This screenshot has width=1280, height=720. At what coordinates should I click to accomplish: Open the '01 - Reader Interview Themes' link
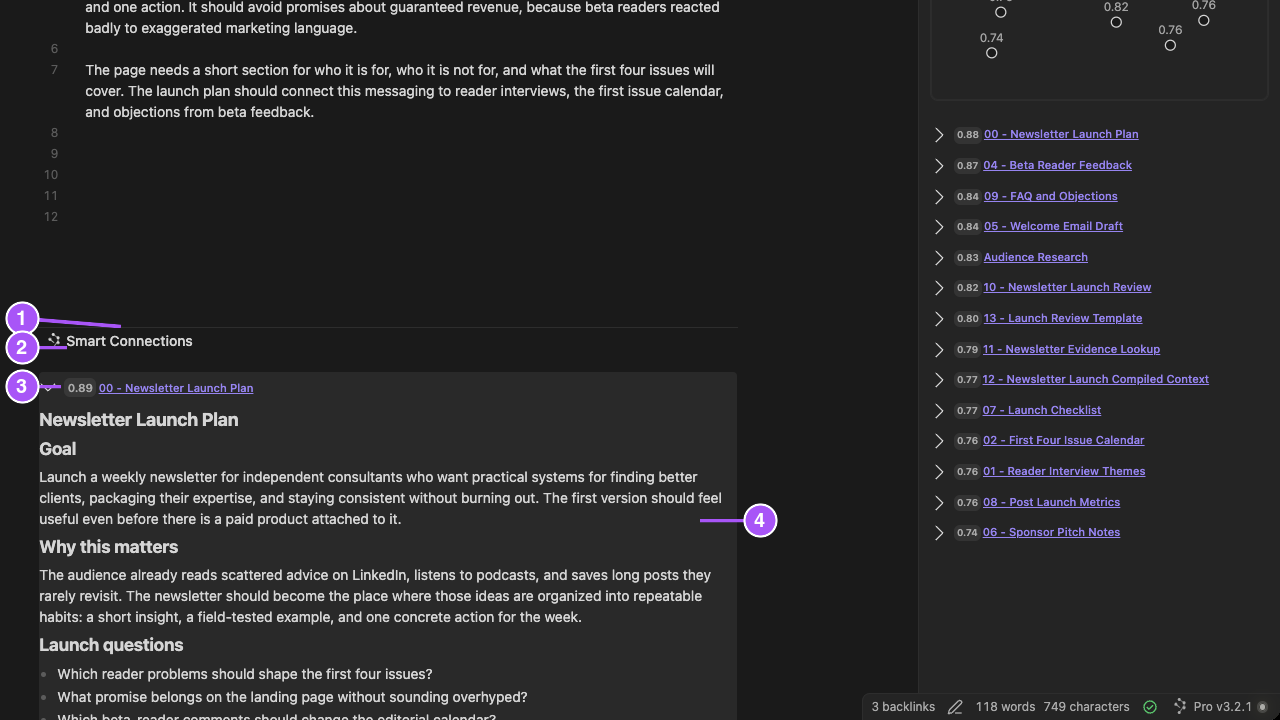1064,471
